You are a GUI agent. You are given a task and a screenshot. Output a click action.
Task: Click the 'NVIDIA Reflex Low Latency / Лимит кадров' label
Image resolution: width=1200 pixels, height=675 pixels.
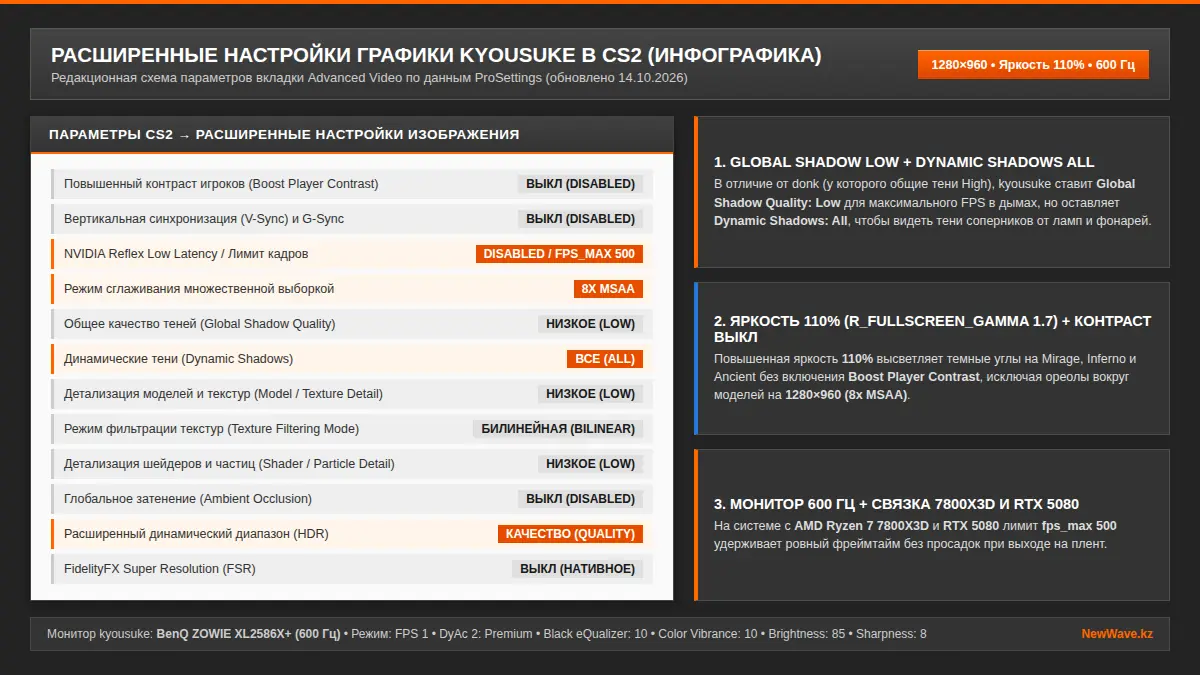[186, 254]
